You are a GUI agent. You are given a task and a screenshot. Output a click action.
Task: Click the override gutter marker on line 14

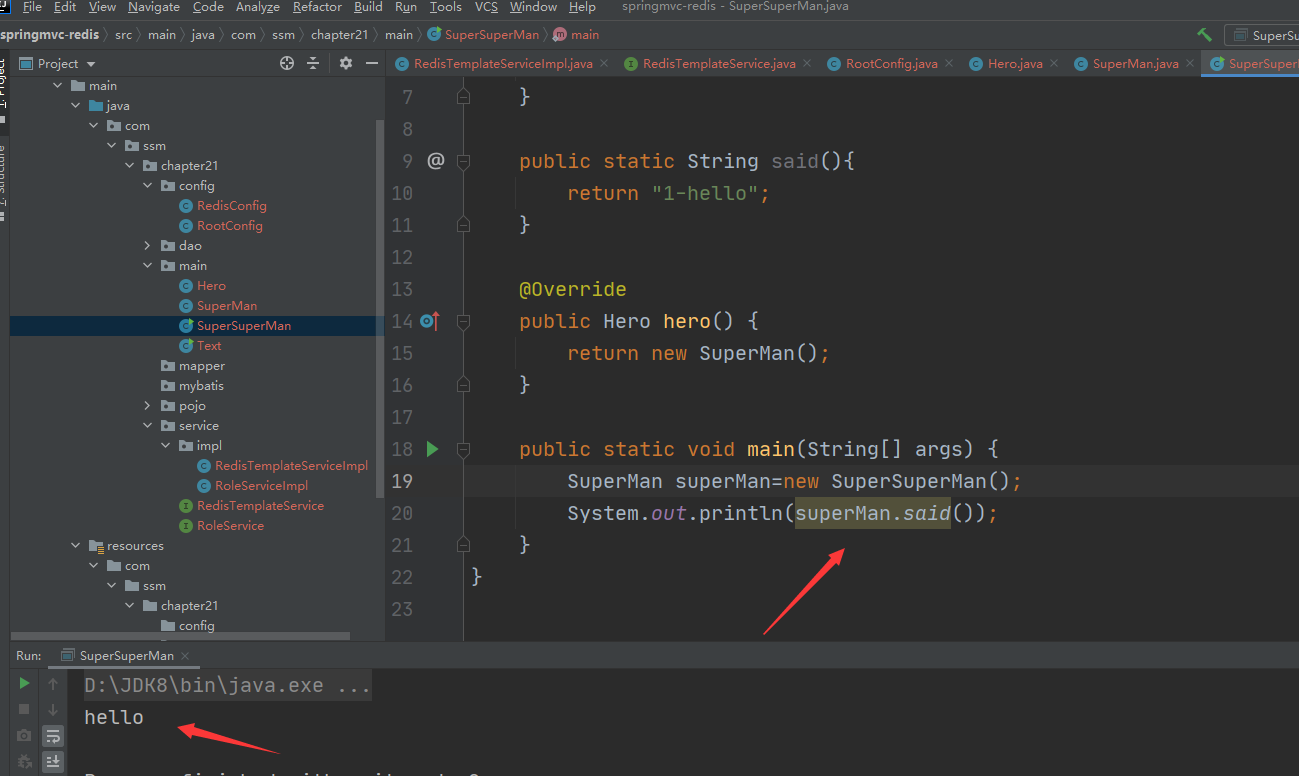tap(430, 321)
